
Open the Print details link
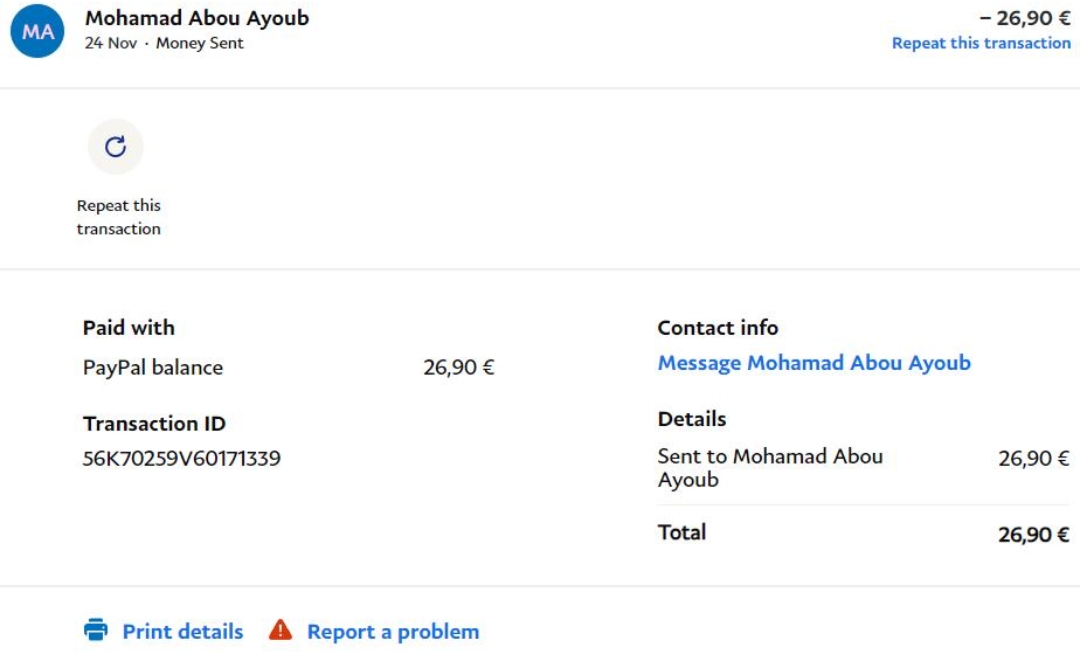(182, 632)
